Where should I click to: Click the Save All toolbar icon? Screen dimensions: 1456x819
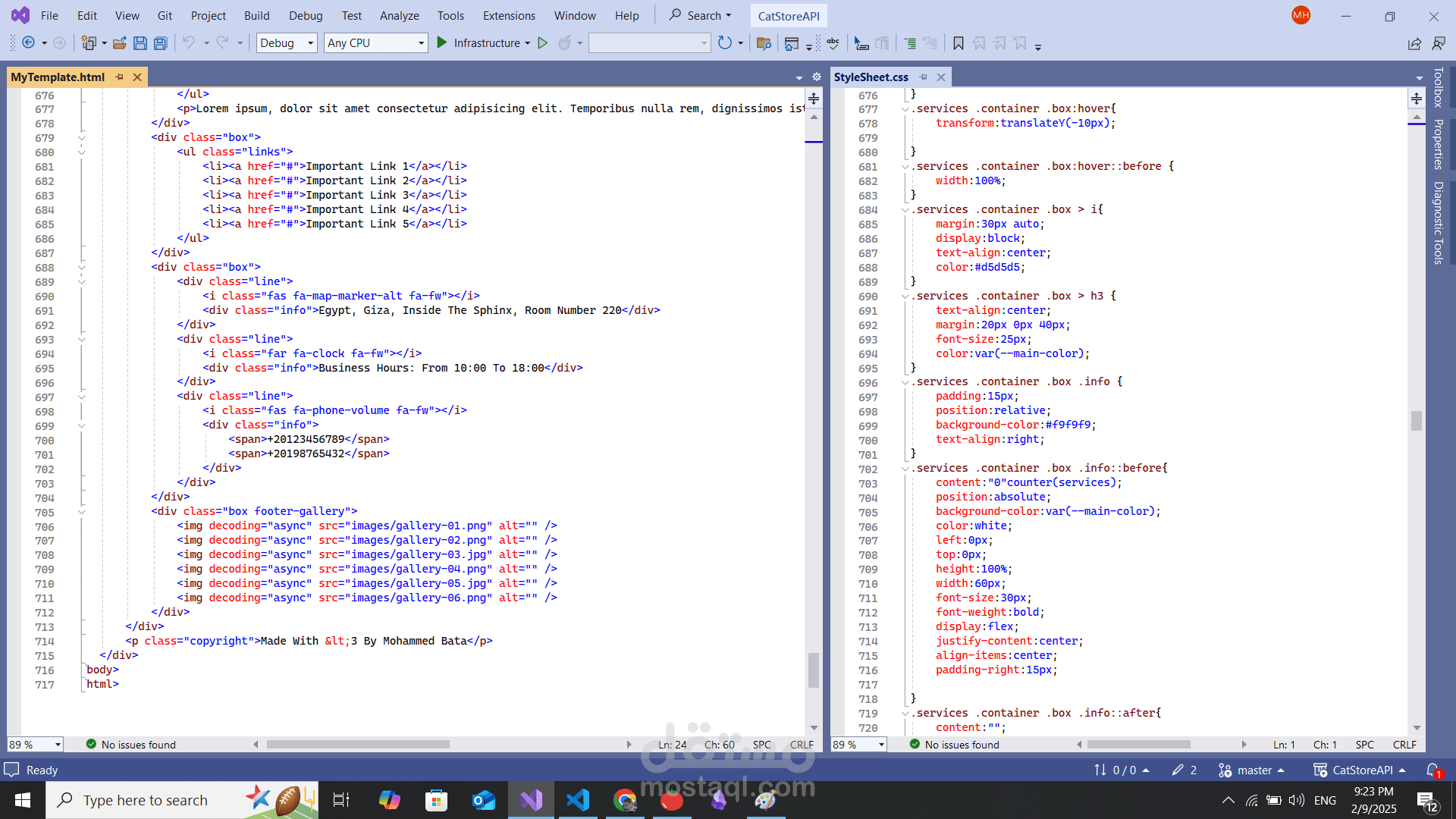tap(160, 43)
